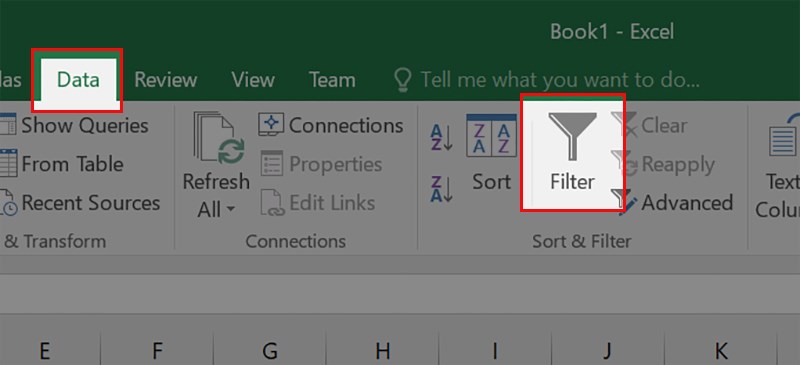The height and width of the screenshot is (365, 800).
Task: Click the Reapply filter icon
Action: (624, 163)
